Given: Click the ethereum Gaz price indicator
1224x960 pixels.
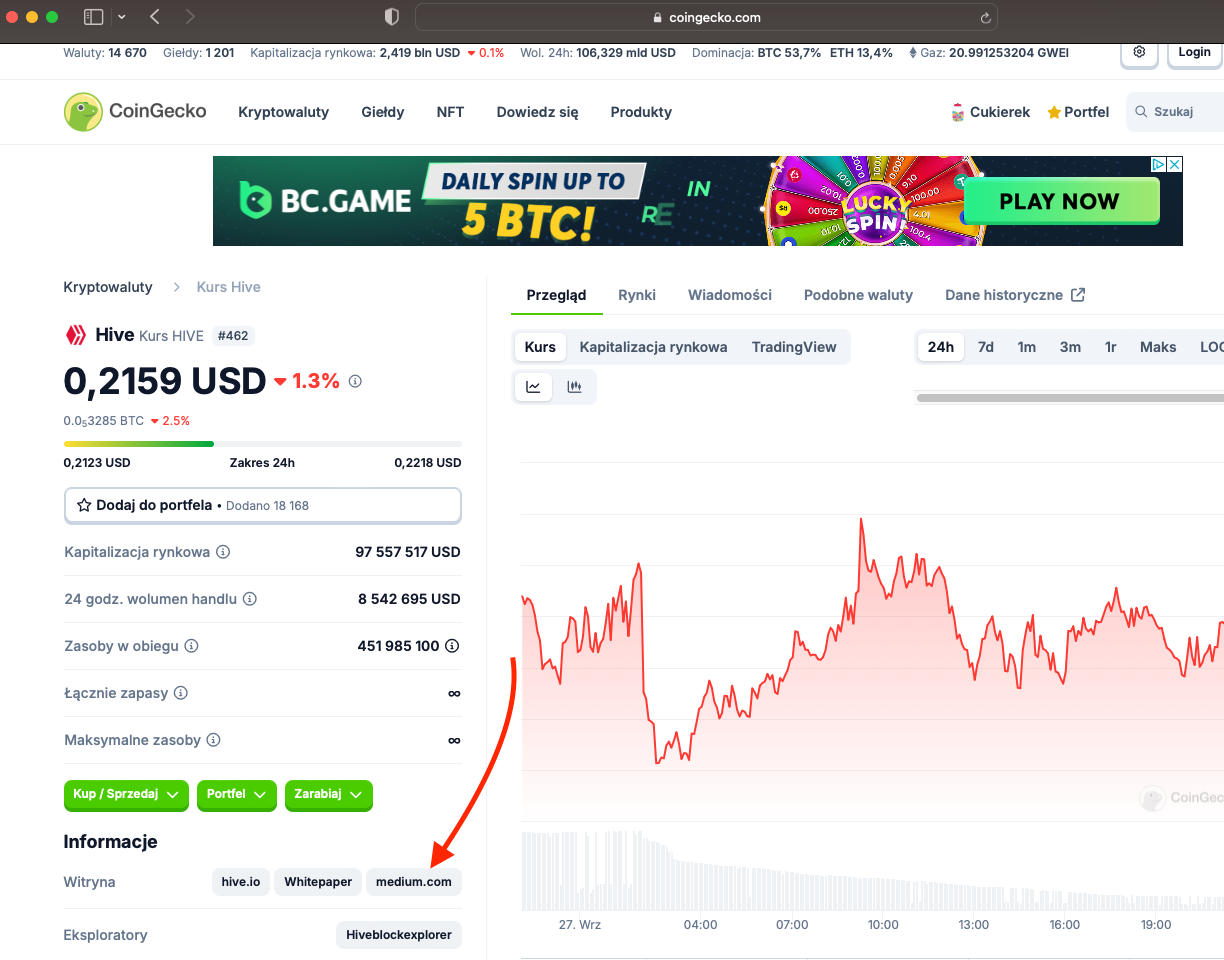Looking at the screenshot, I should point(988,53).
